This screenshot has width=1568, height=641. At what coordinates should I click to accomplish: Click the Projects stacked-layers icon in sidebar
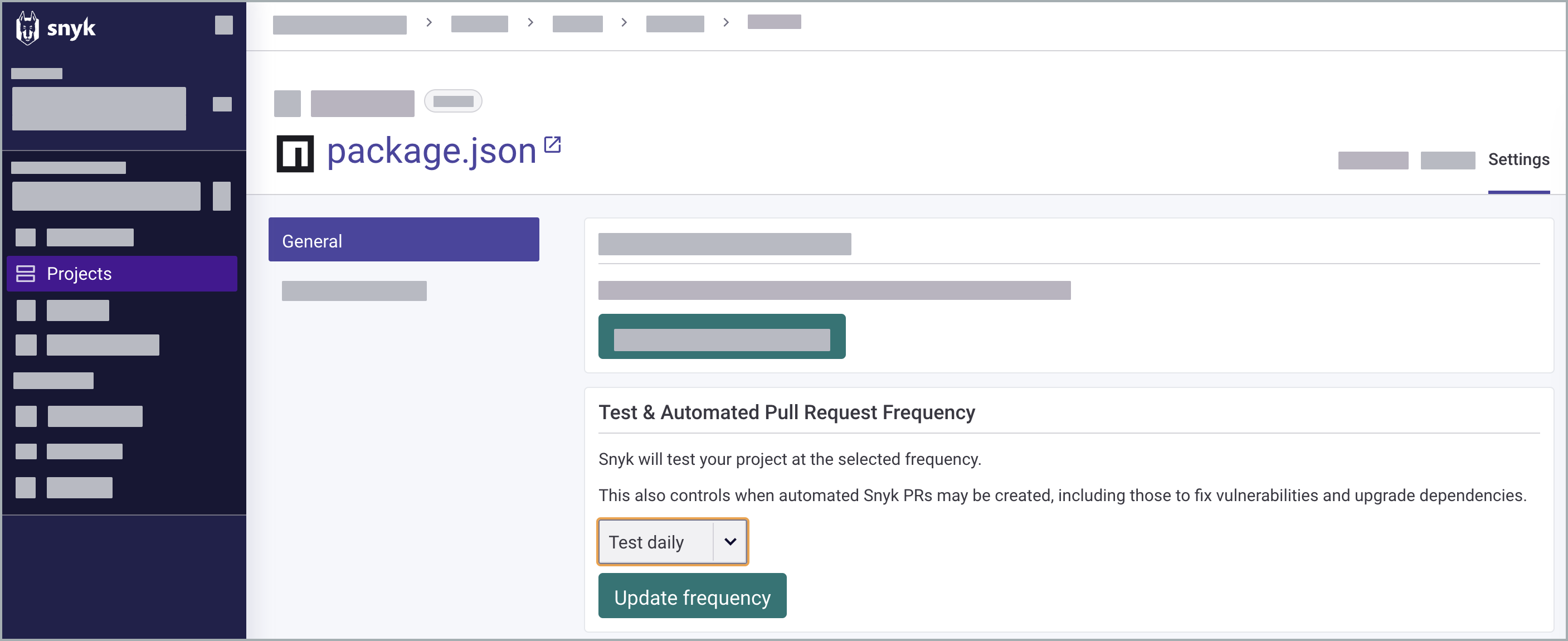26,274
